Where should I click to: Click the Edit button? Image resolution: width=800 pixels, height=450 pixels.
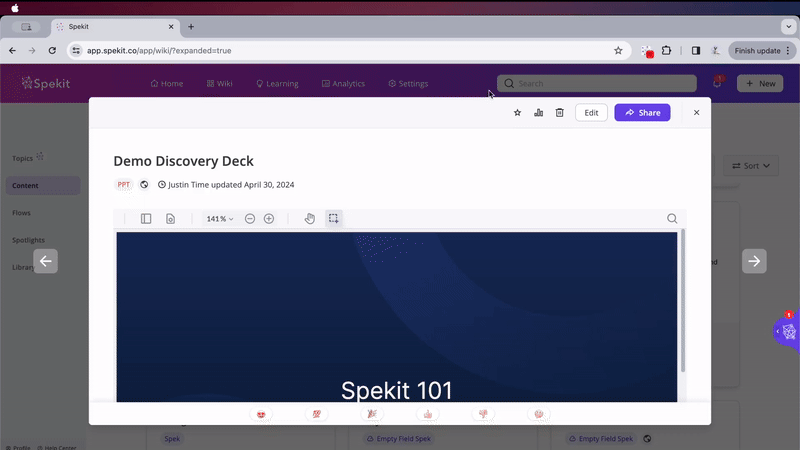point(591,113)
